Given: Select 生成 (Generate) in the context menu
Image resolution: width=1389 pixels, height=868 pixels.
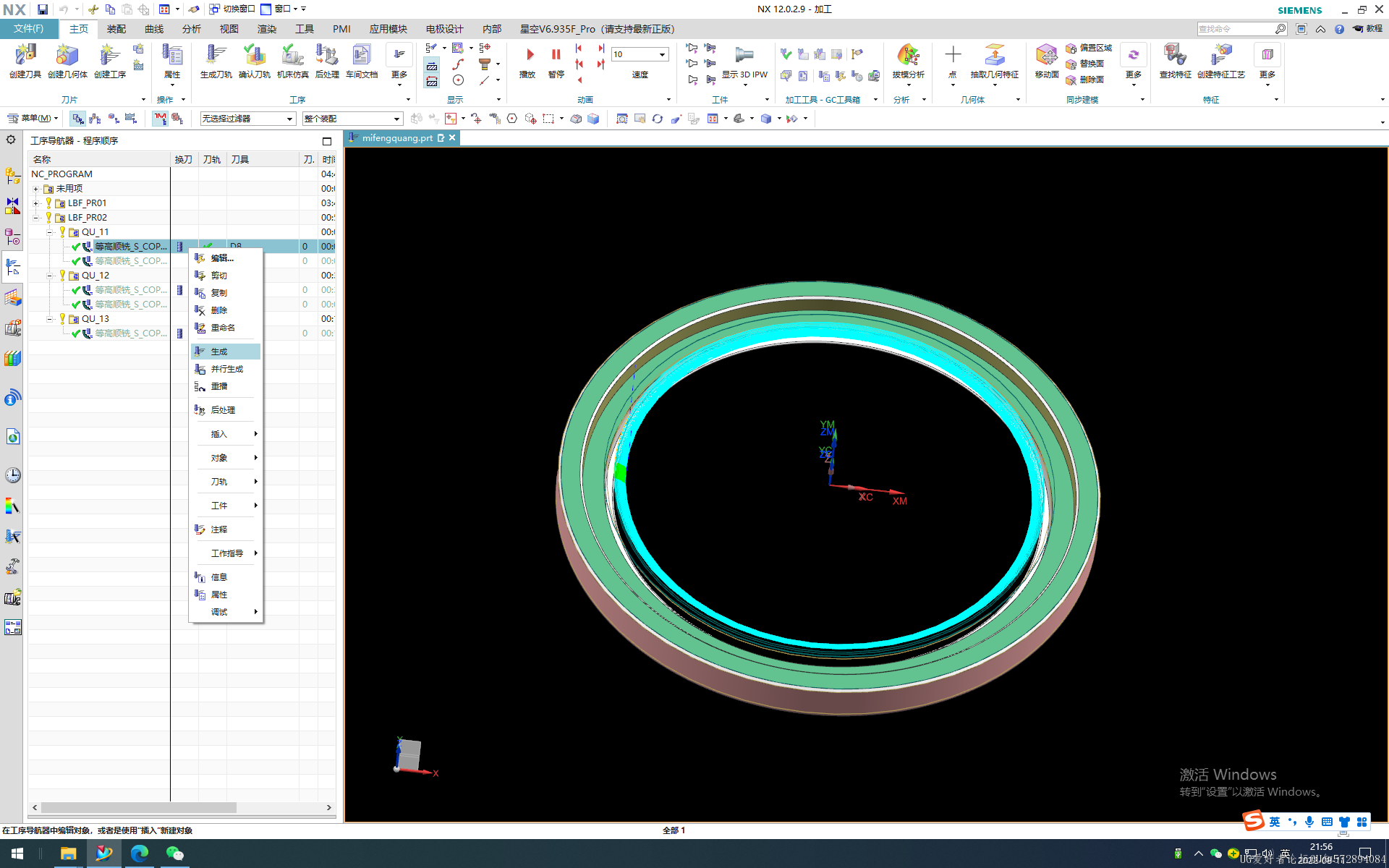Looking at the screenshot, I should pyautogui.click(x=226, y=352).
